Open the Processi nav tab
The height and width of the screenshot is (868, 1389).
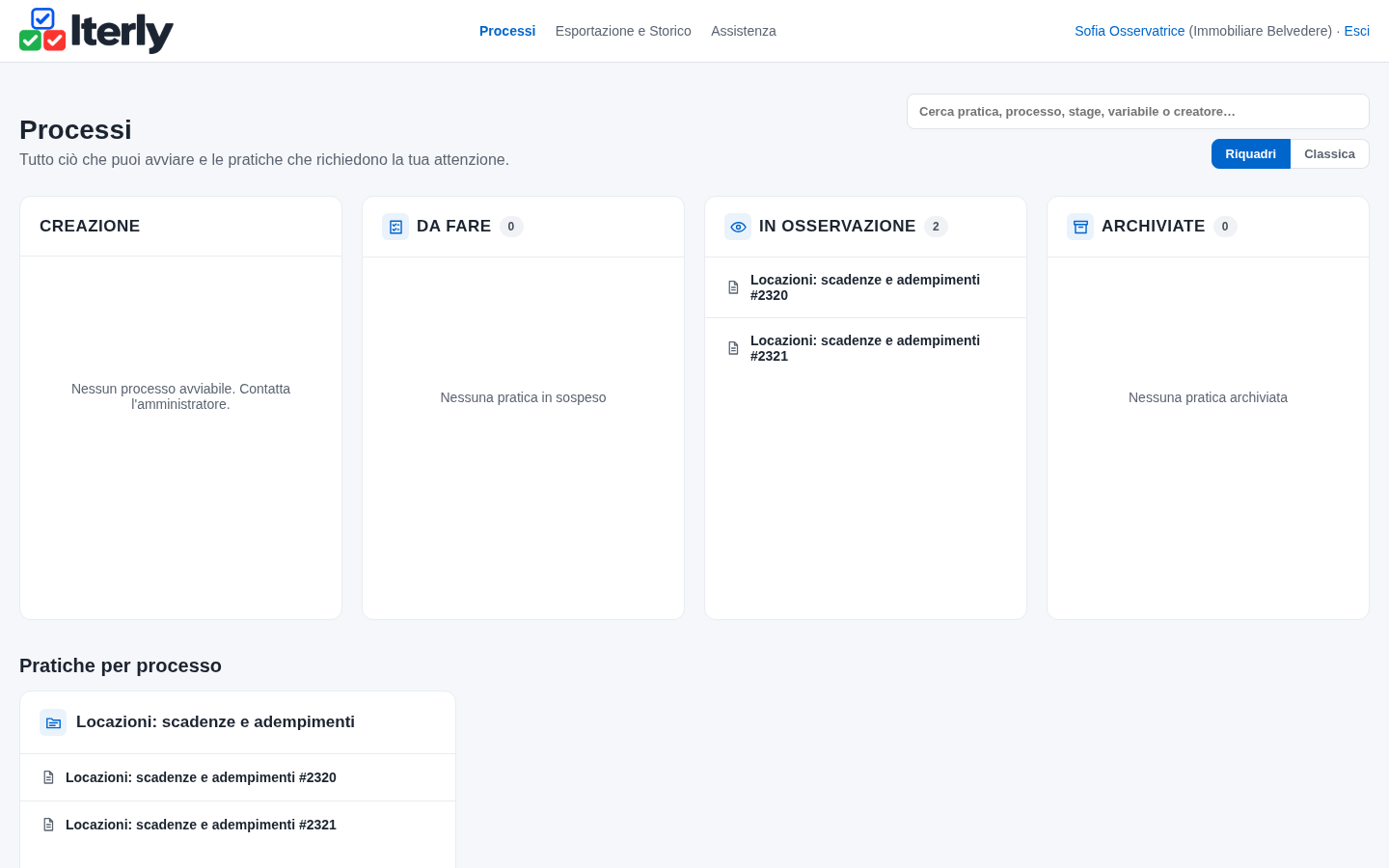[507, 31]
